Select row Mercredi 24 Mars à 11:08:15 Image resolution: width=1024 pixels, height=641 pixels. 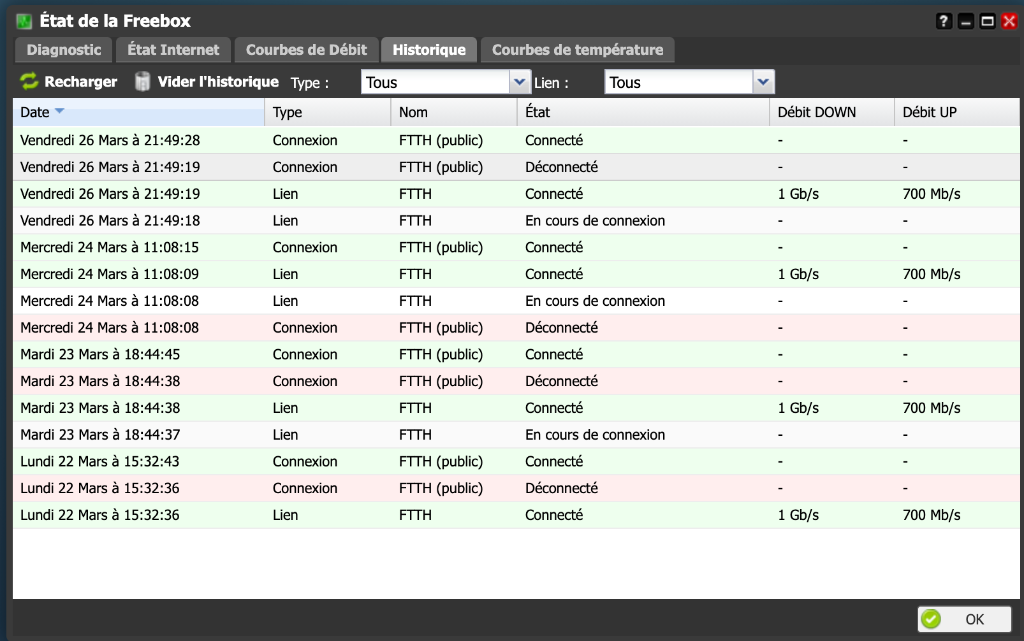[516, 247]
